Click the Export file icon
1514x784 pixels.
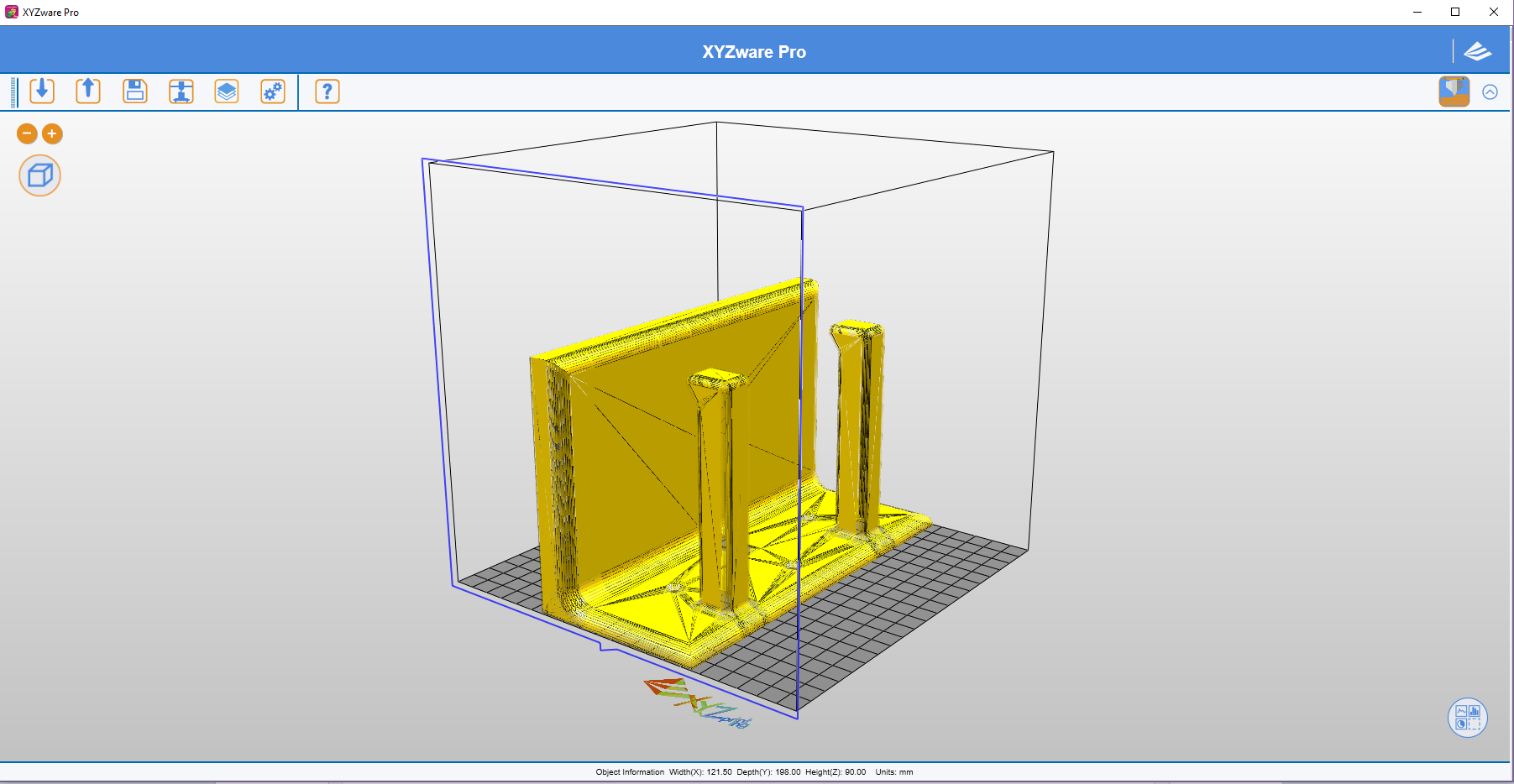click(x=88, y=91)
